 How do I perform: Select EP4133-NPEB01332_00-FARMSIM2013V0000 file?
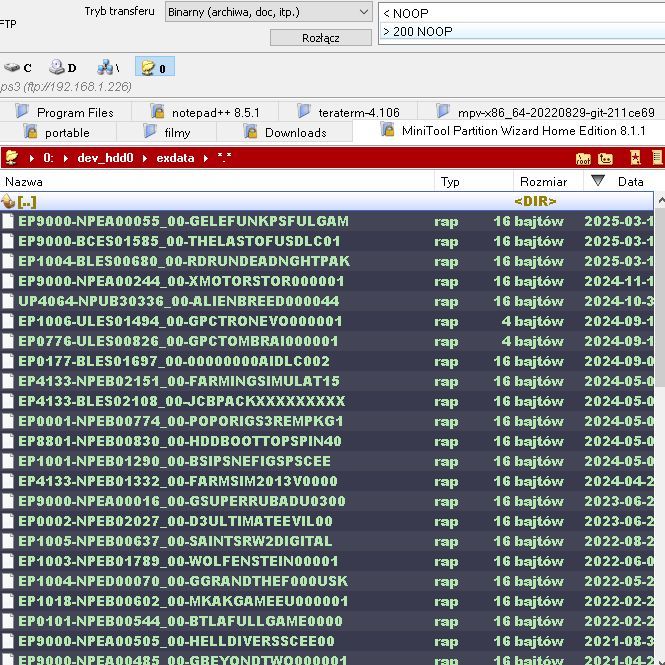(x=327, y=481)
